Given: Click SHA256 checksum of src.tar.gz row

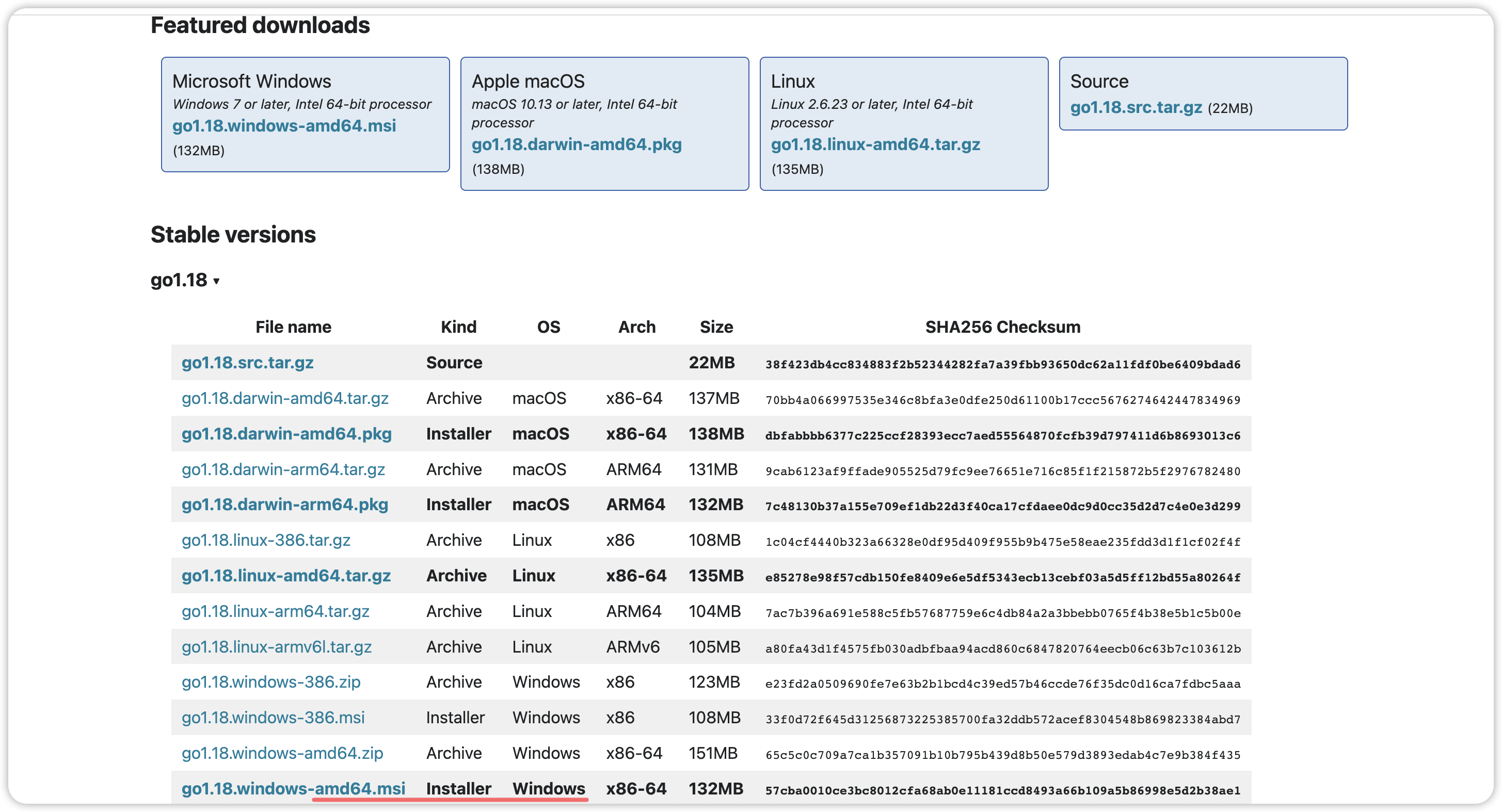Looking at the screenshot, I should click(1002, 364).
